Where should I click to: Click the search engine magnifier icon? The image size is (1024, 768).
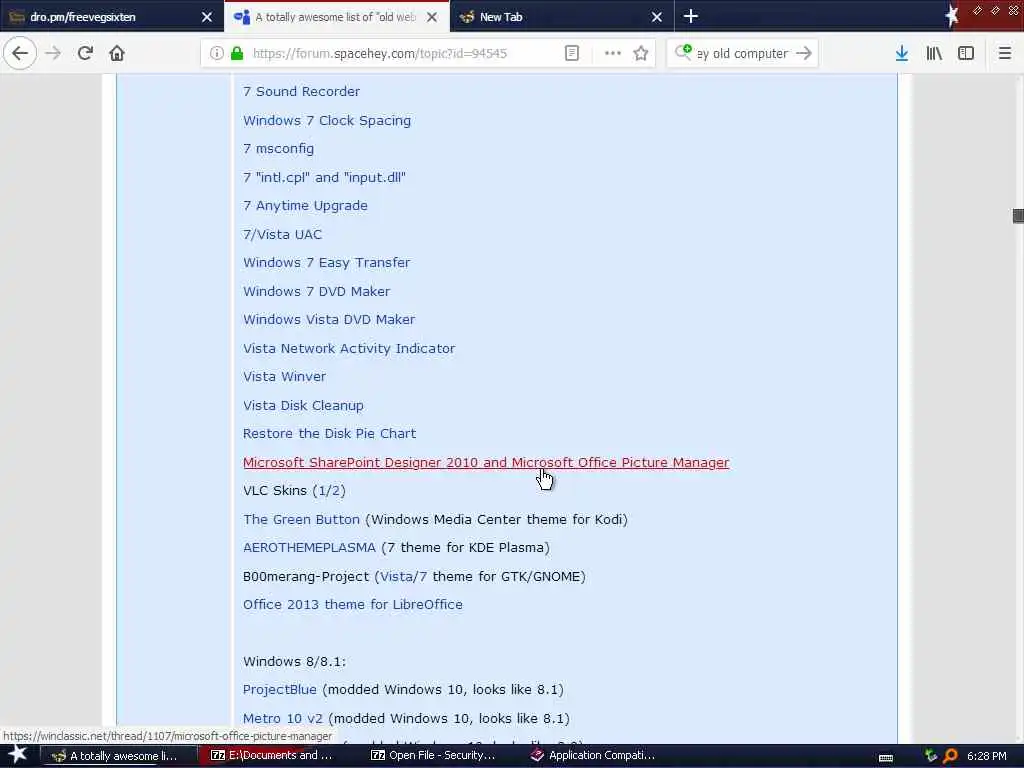coord(683,52)
